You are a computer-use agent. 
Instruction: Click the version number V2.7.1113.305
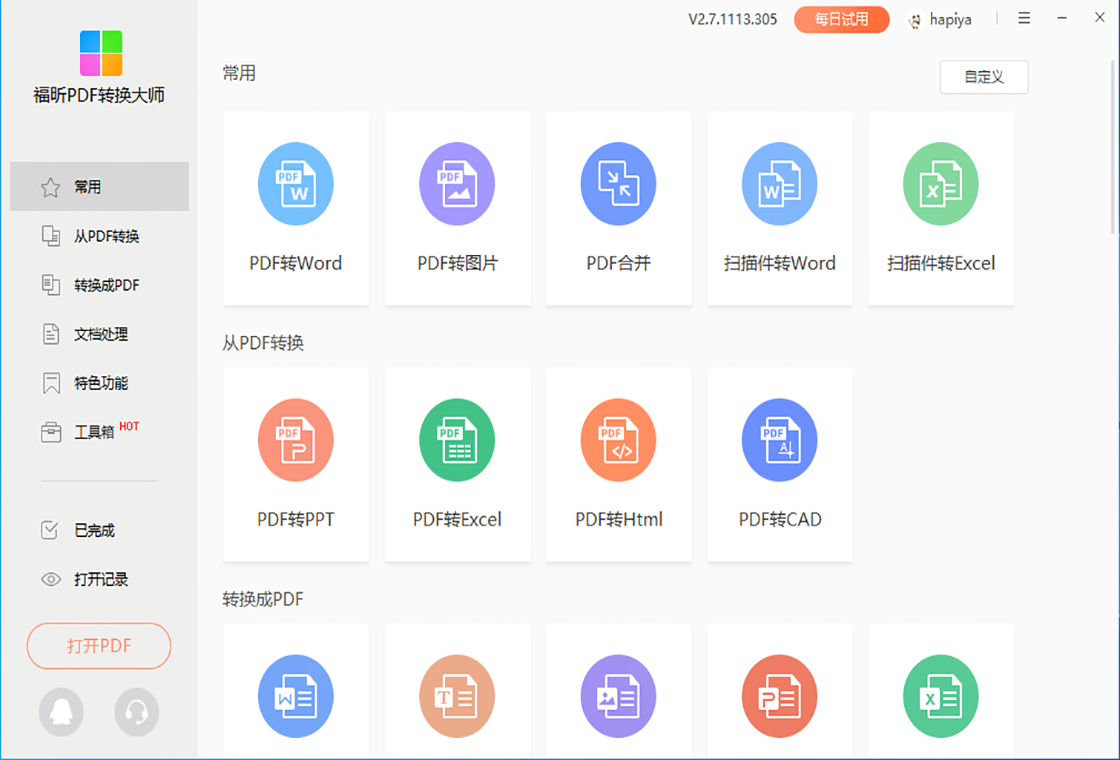point(733,19)
